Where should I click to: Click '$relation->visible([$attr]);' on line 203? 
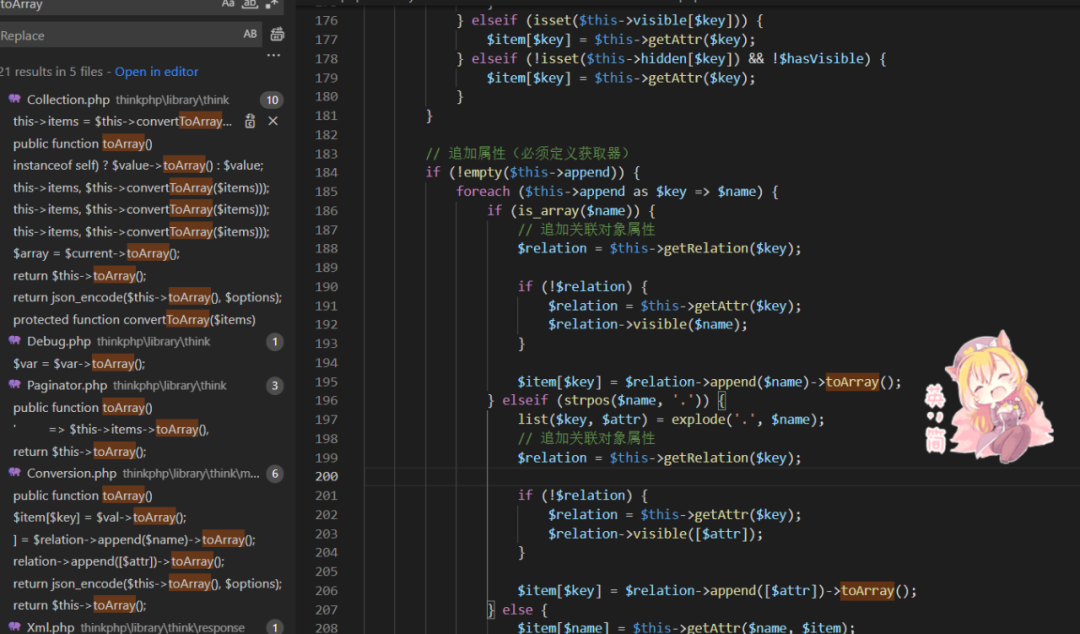[656, 534]
